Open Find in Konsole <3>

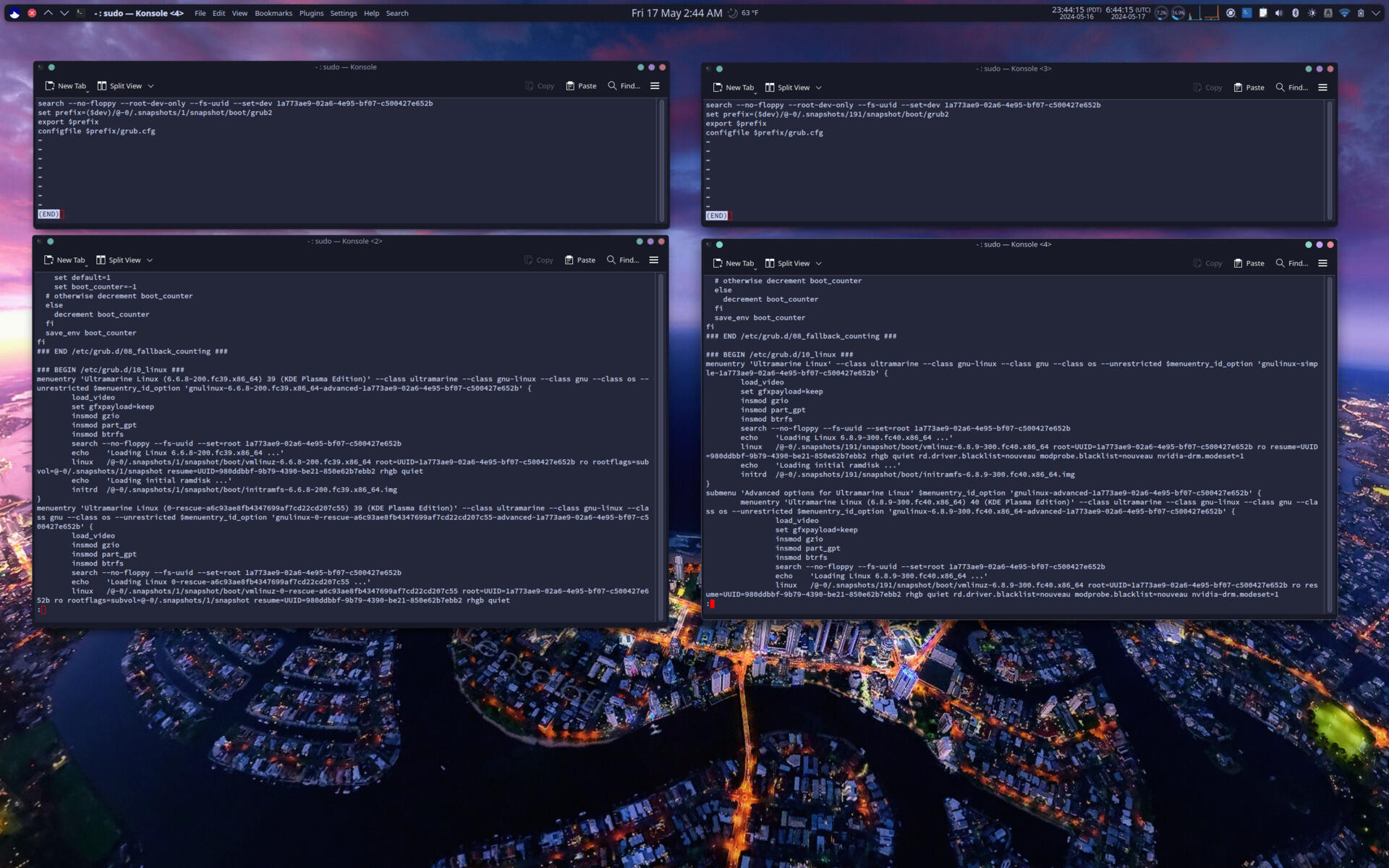click(x=1292, y=88)
